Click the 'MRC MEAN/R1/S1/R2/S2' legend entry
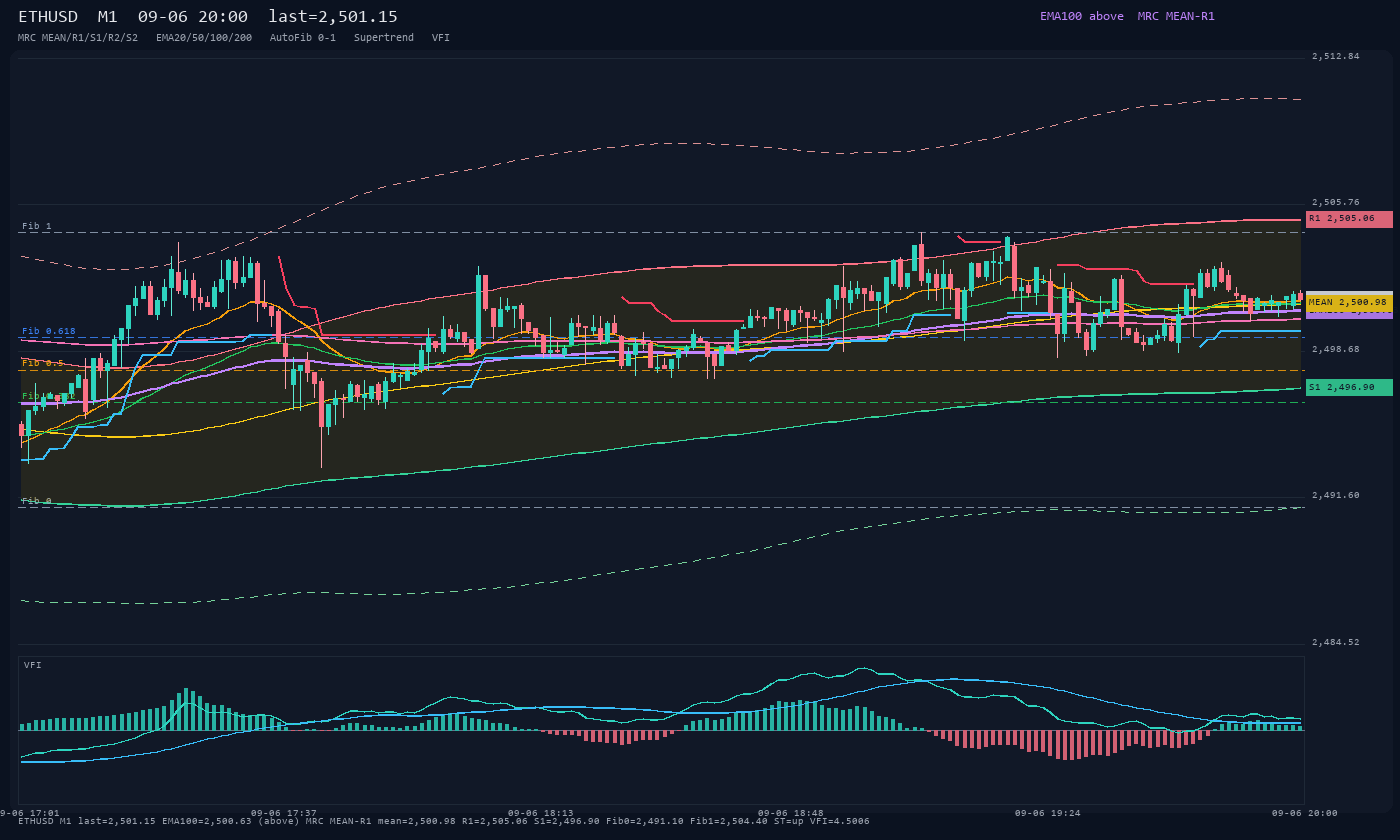Image resolution: width=1400 pixels, height=840 pixels. pos(78,37)
